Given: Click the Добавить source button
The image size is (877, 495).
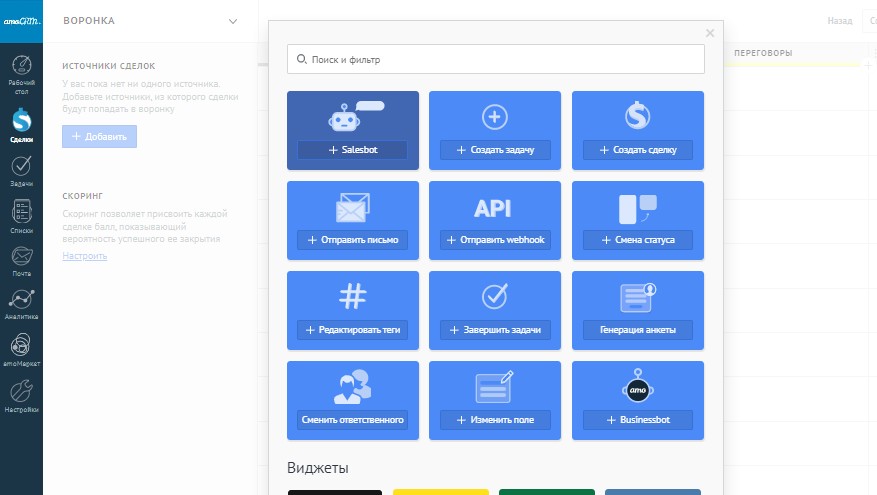Looking at the screenshot, I should pyautogui.click(x=99, y=136).
